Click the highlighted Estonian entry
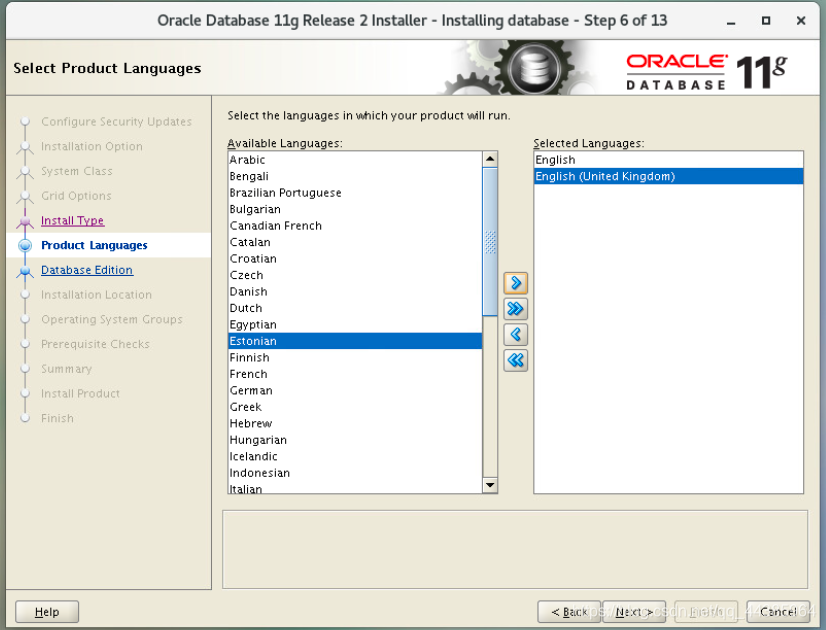Image resolution: width=826 pixels, height=630 pixels. point(355,341)
